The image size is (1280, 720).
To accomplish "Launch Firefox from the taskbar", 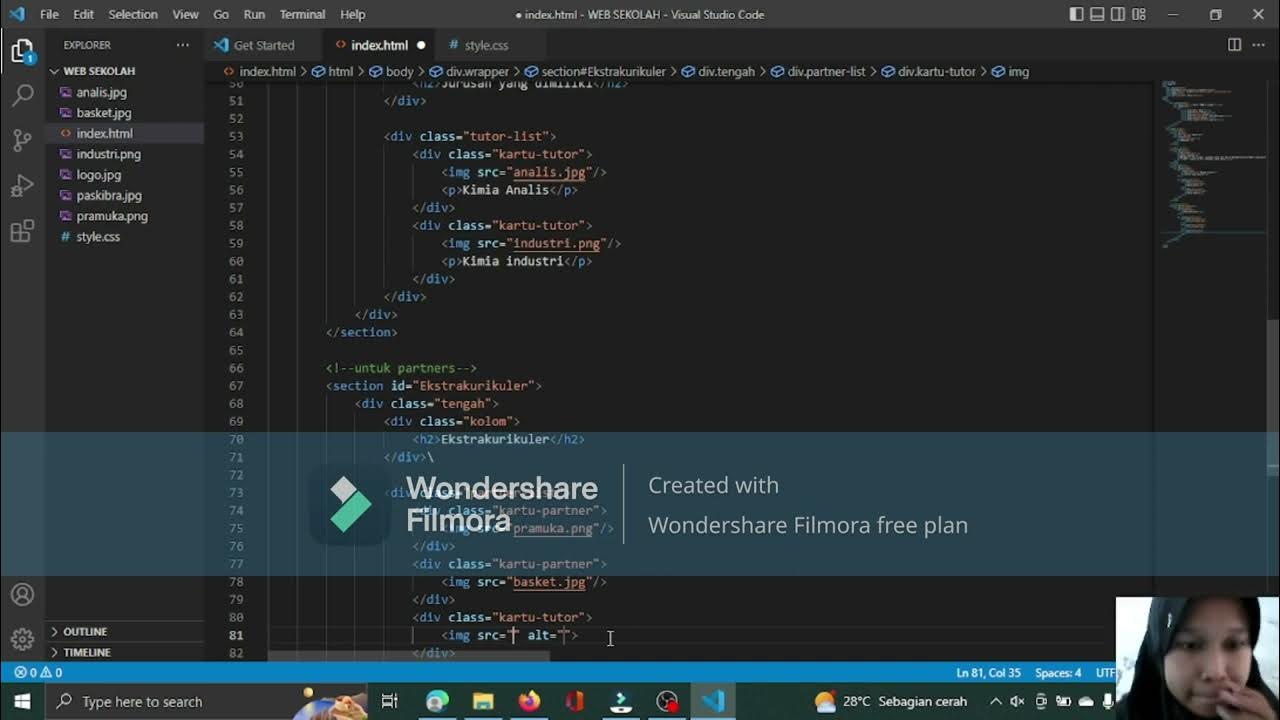I will 529,701.
